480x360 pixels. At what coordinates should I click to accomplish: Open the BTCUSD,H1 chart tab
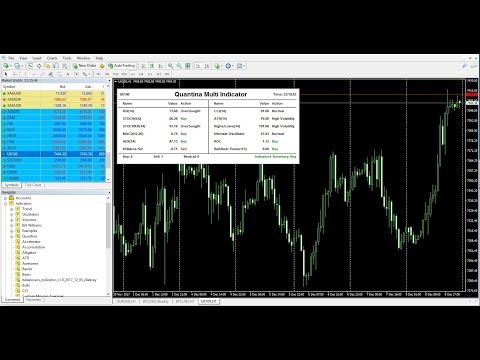tap(185, 301)
